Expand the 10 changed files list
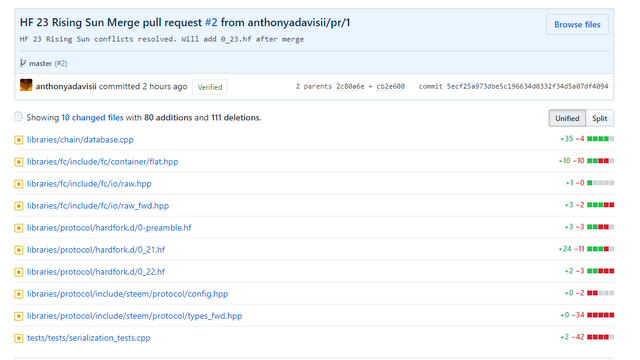The image size is (640, 360). (x=92, y=118)
